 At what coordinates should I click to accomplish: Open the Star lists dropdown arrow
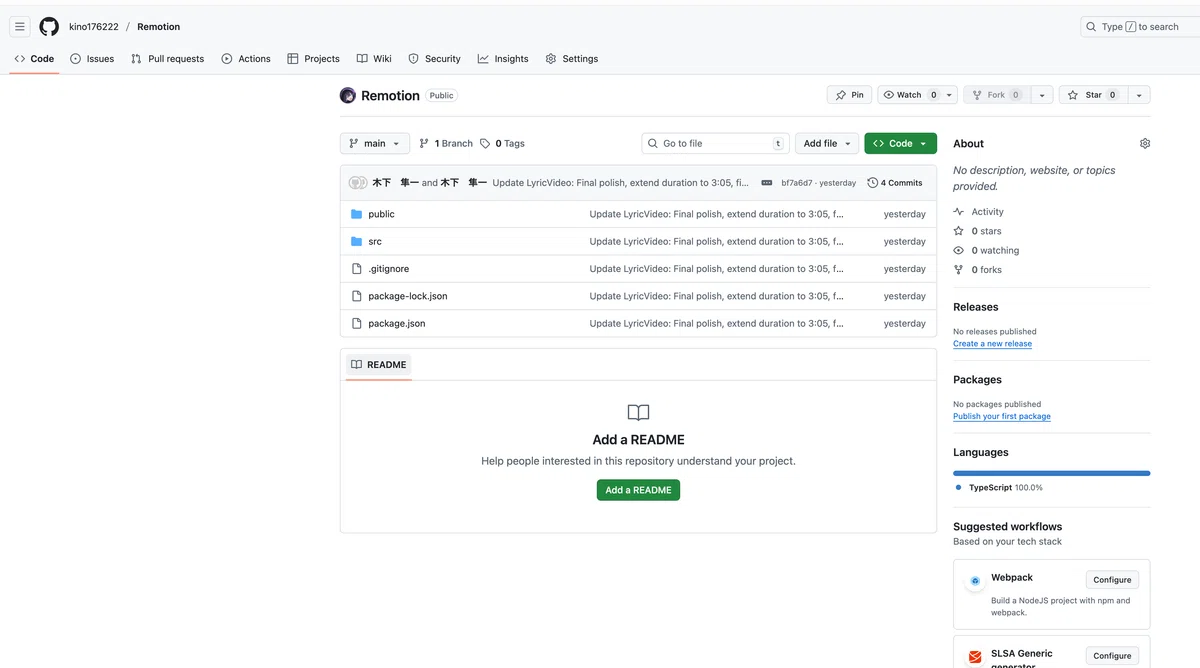[x=1138, y=95]
